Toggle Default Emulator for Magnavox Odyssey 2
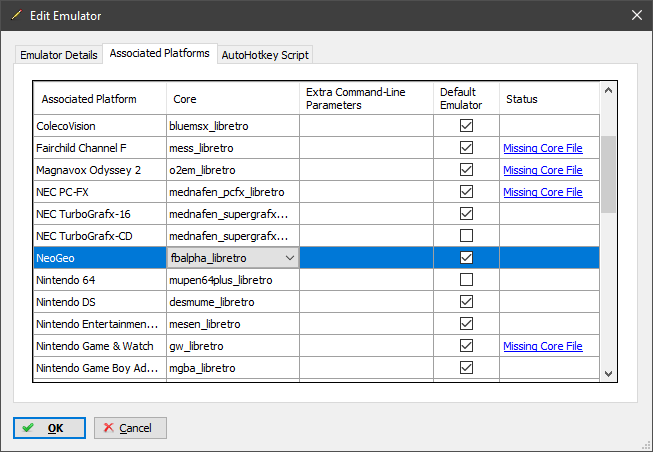 466,170
